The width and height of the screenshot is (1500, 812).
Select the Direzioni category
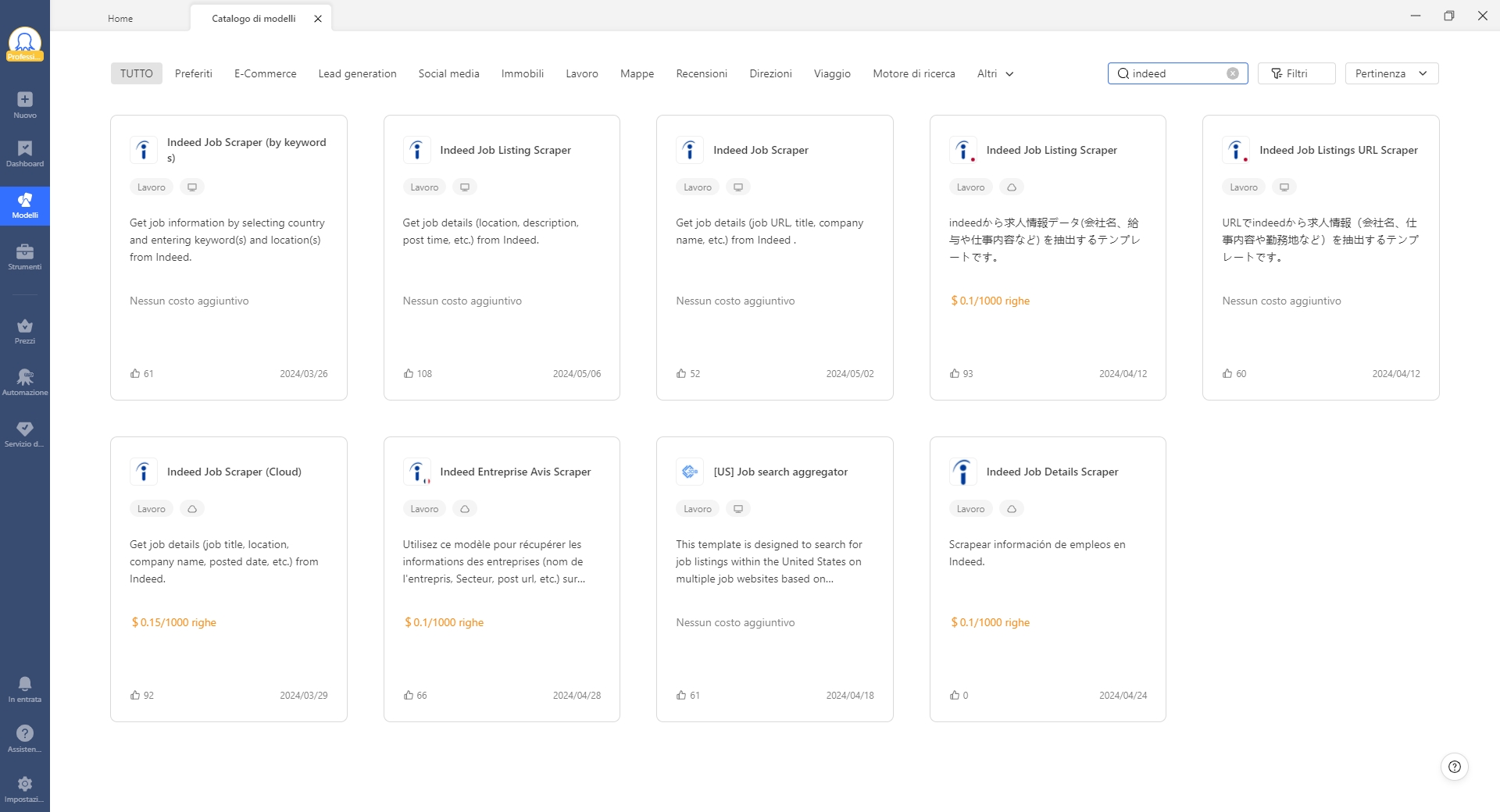coord(770,73)
